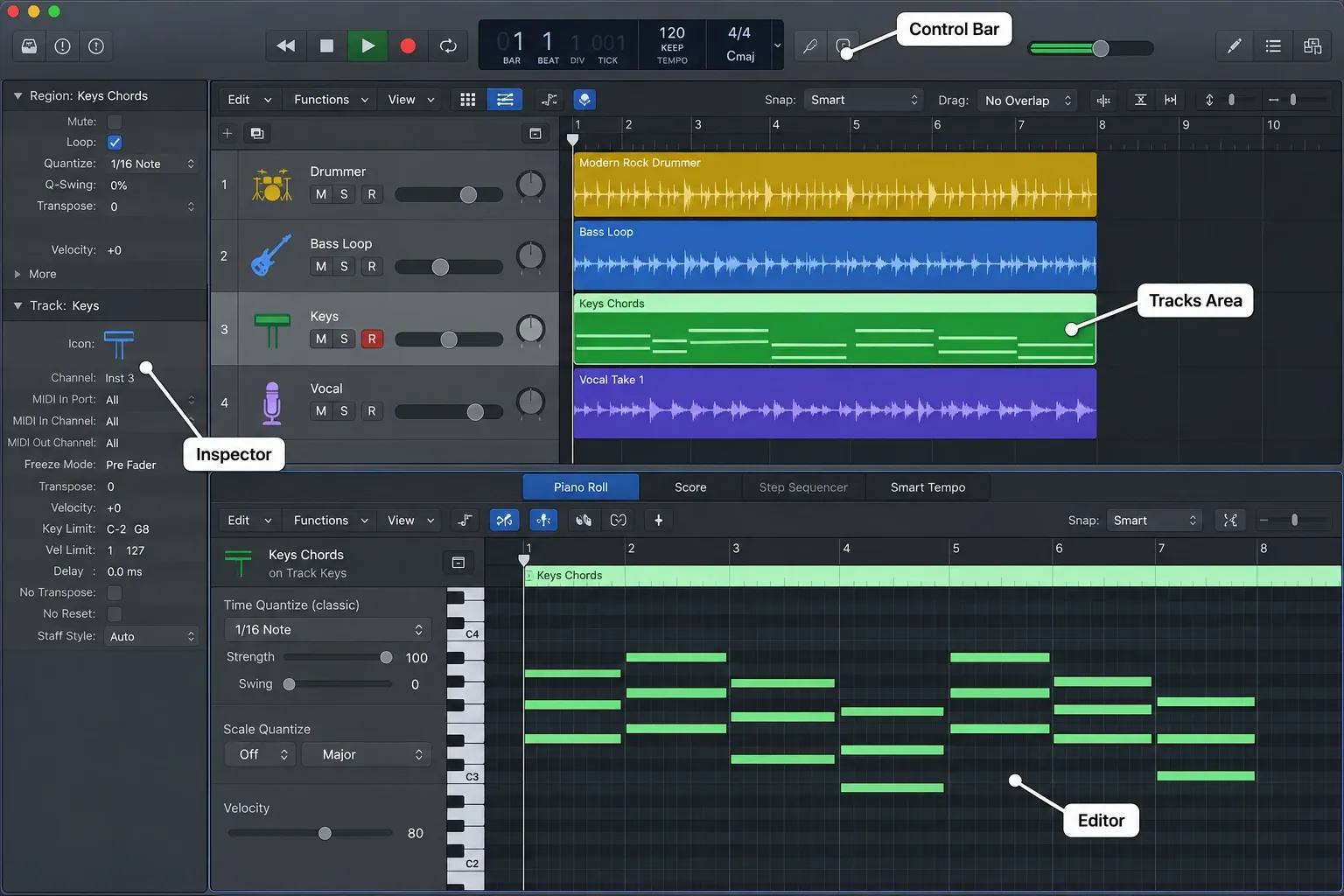The image size is (1344, 896).
Task: Open the Drag No Overlap dropdown
Action: [x=1027, y=100]
